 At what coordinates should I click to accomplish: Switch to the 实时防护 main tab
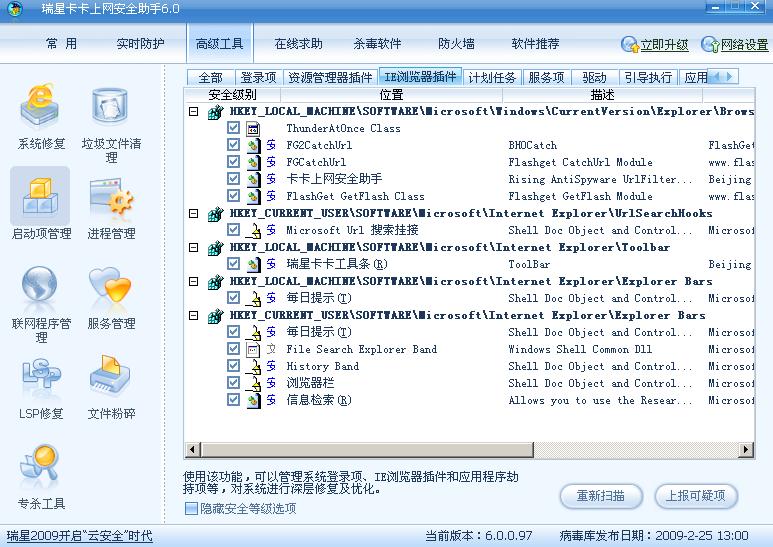pos(141,44)
